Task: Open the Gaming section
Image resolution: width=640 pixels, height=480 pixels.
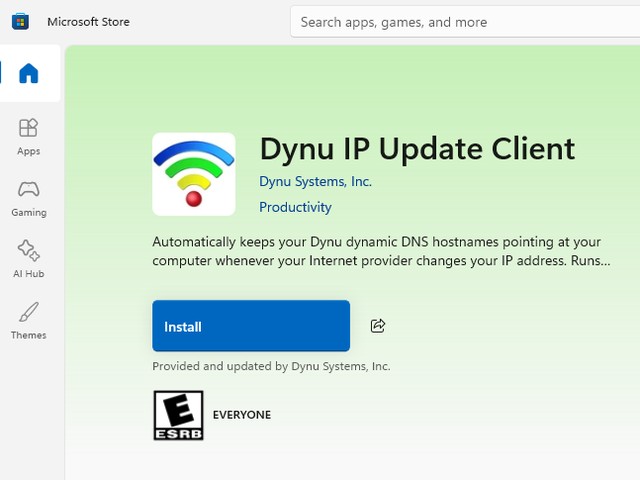Action: [x=29, y=198]
